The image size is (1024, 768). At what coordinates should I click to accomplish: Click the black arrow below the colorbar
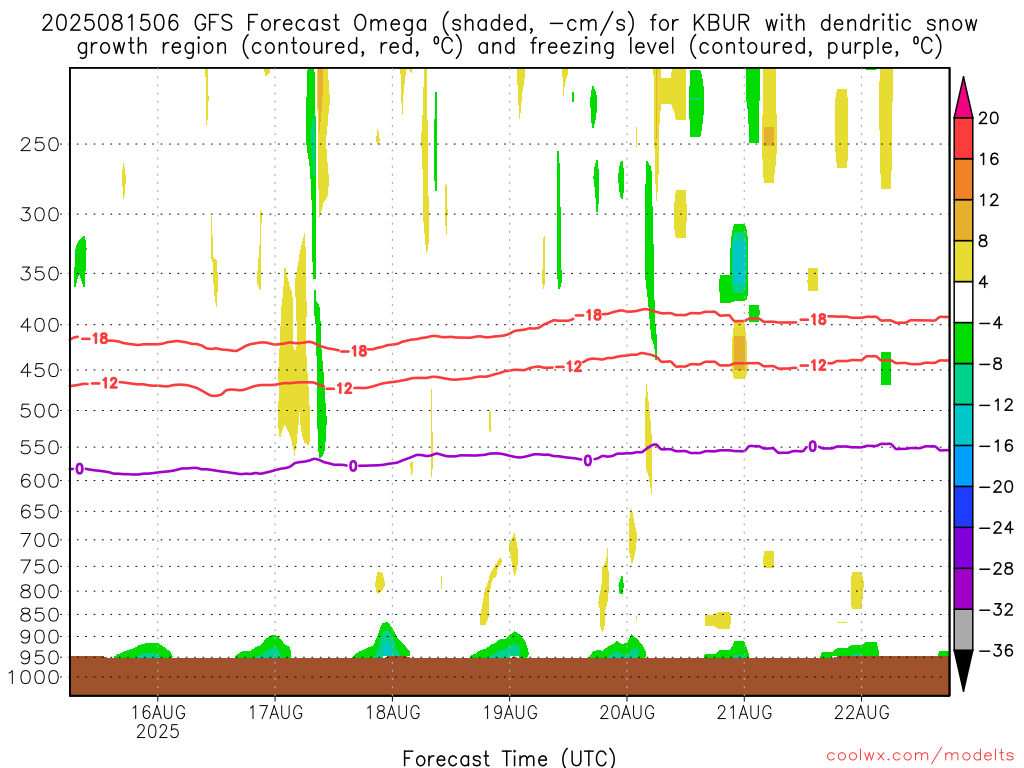pos(963,669)
